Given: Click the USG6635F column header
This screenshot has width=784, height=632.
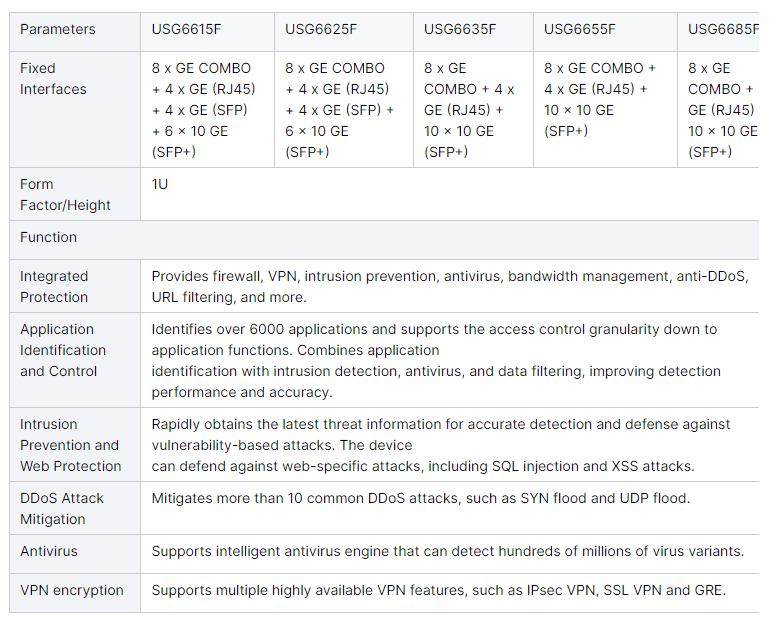Looking at the screenshot, I should [x=473, y=32].
